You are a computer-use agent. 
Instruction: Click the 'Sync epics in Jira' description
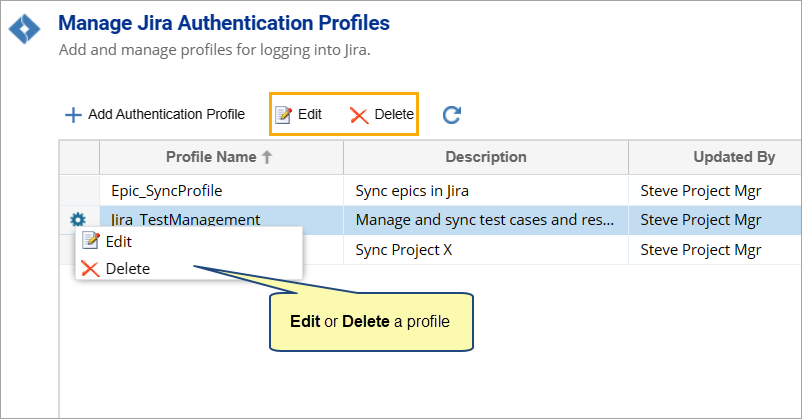coord(412,191)
